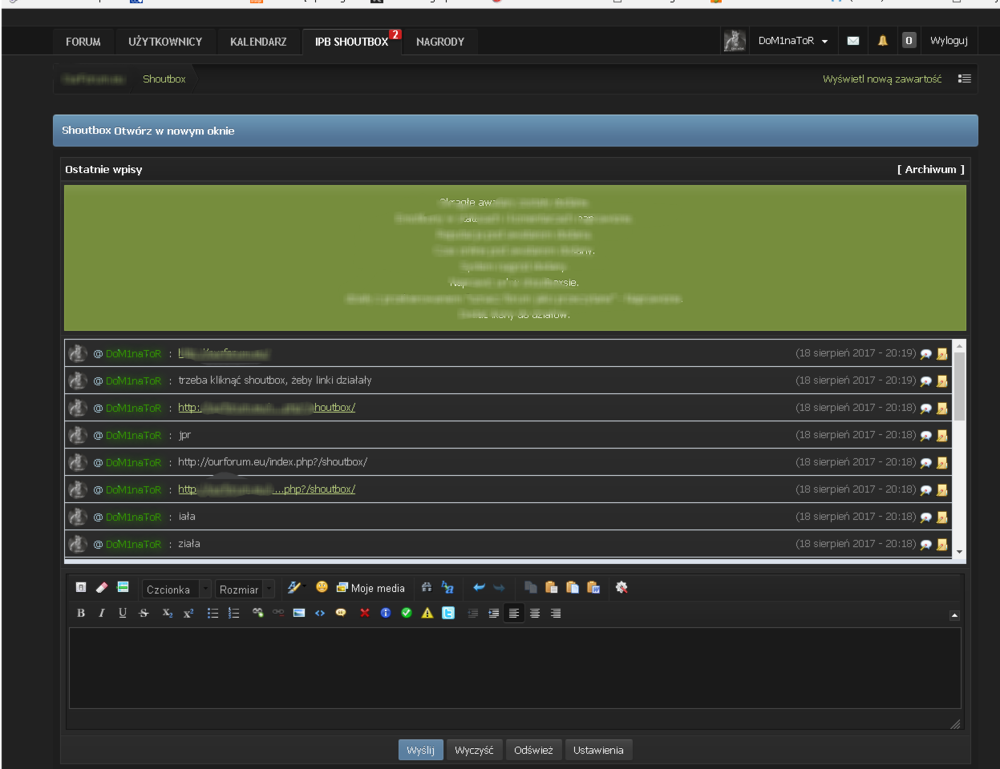
Task: Toggle italic text formatting
Action: click(101, 613)
